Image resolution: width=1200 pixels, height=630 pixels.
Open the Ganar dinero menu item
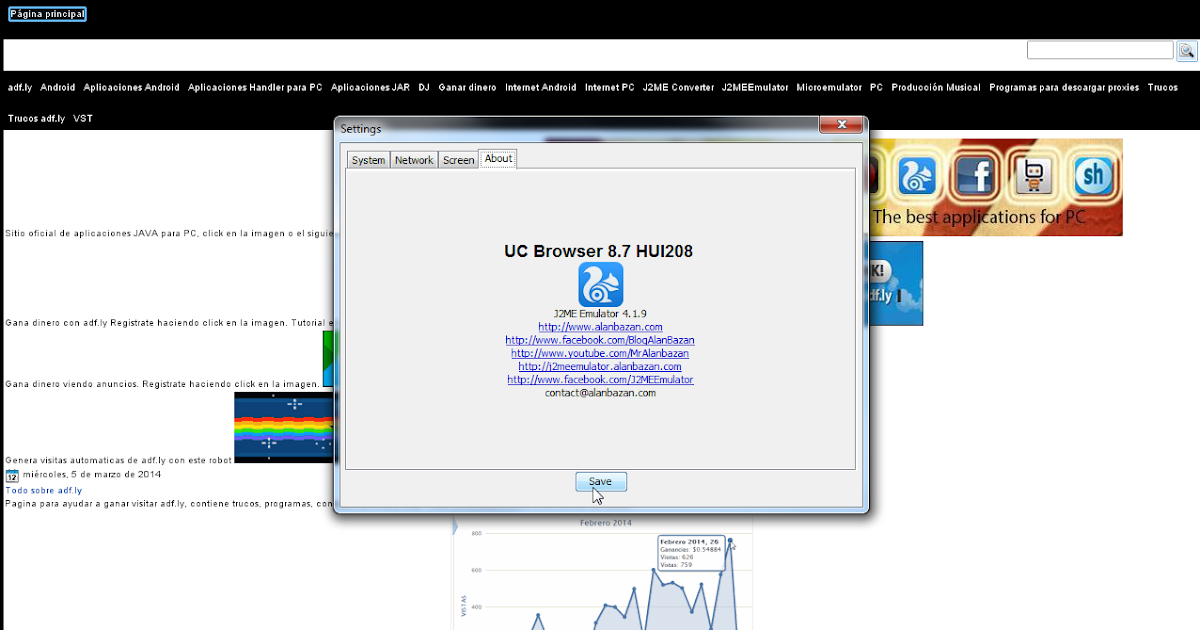pyautogui.click(x=467, y=88)
